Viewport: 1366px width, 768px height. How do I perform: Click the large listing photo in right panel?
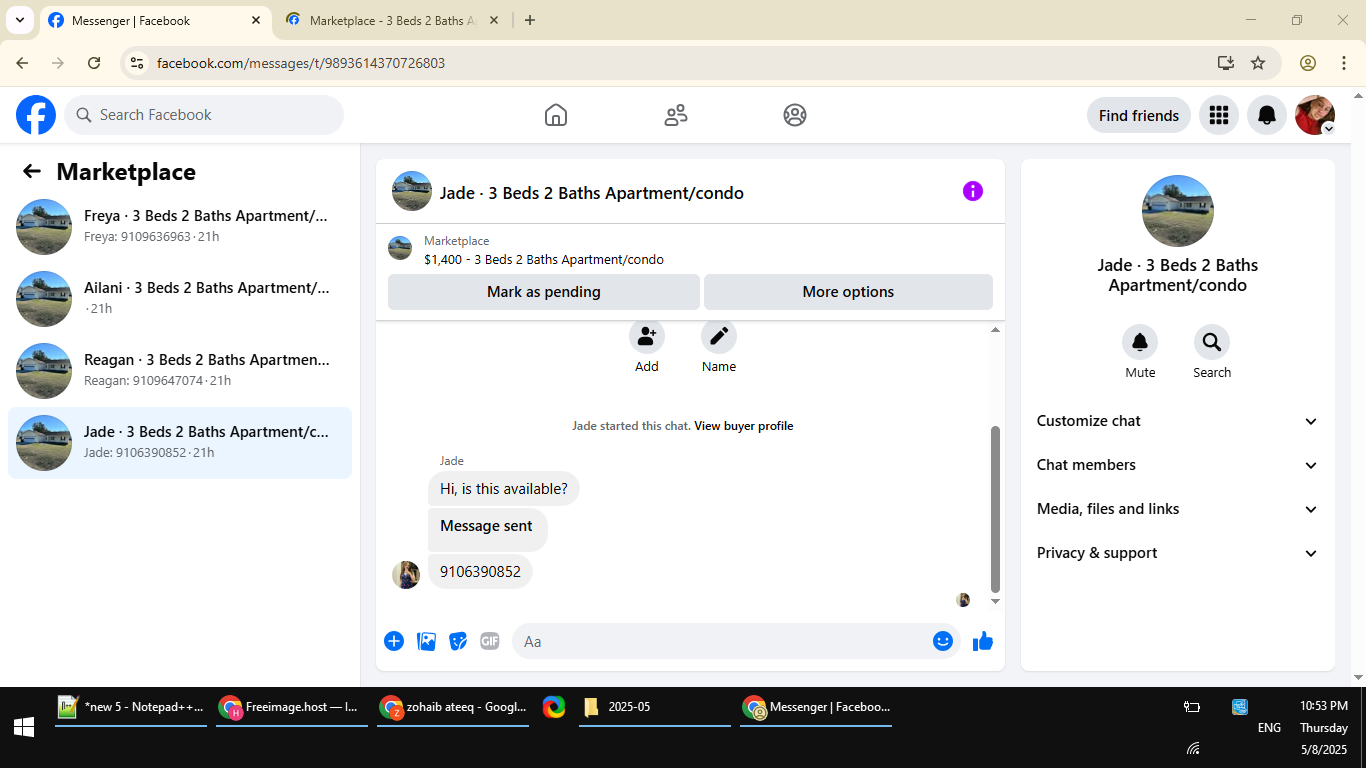(1178, 211)
